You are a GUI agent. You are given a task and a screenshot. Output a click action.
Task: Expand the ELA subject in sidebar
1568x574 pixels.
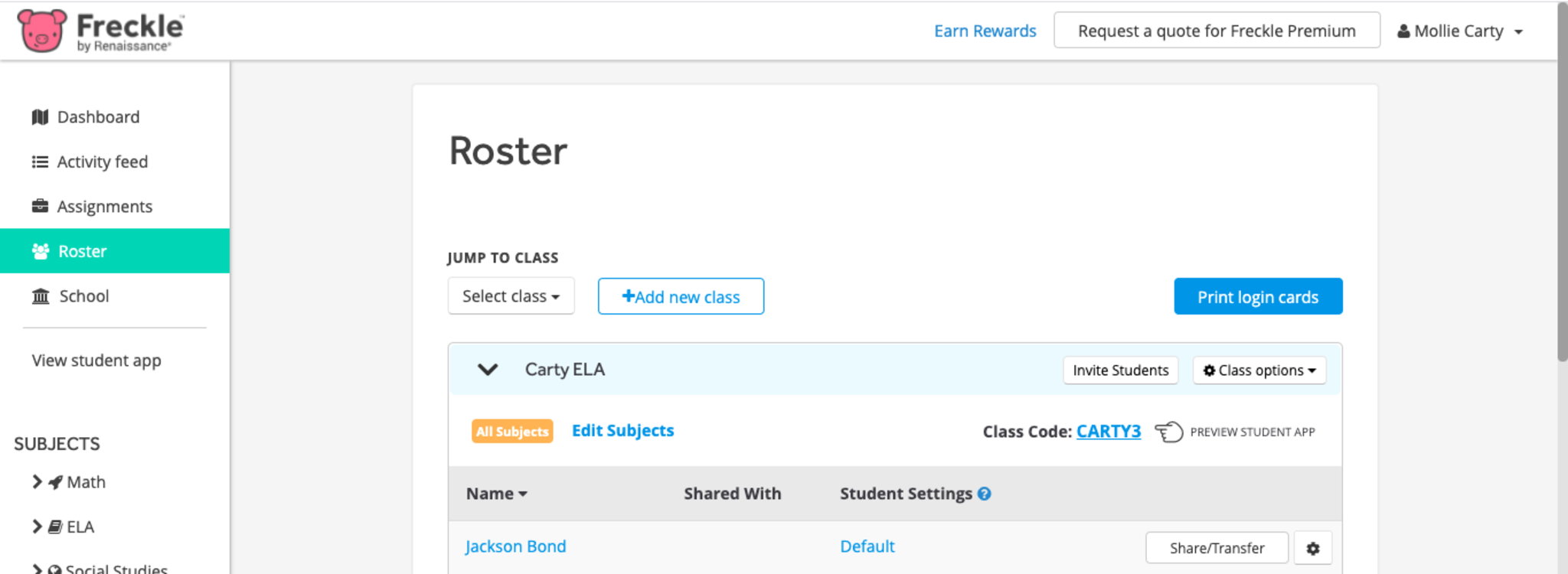37,527
